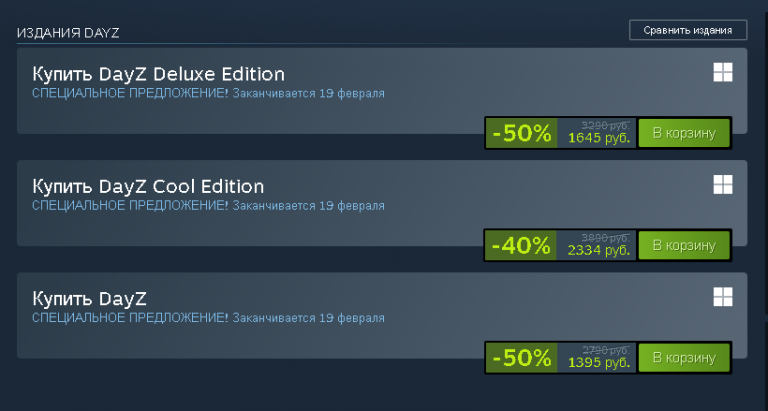Add DayZ Cool Edition to cart
This screenshot has height=411, width=768.
(x=684, y=245)
